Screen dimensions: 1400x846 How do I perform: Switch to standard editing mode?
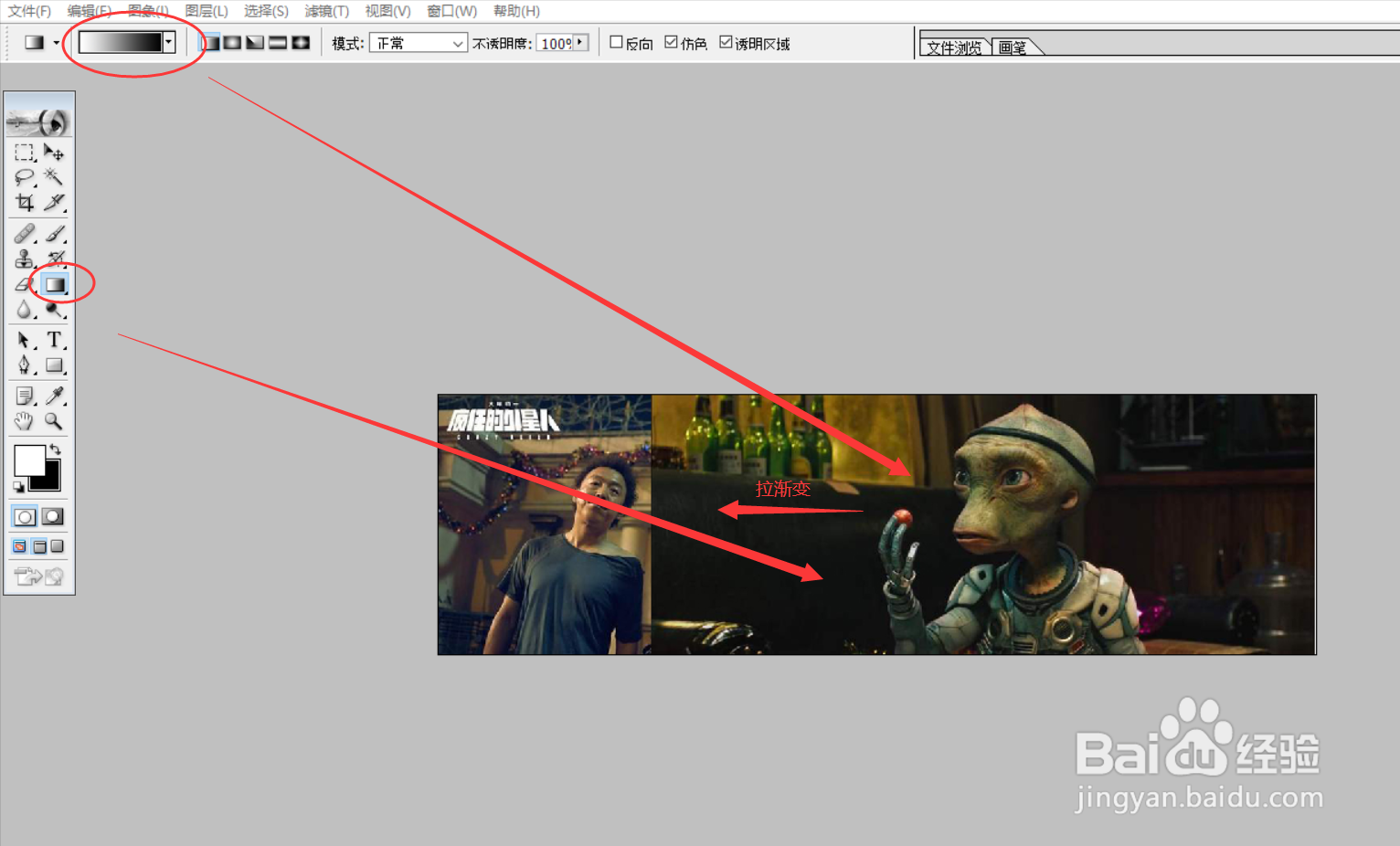(x=25, y=517)
